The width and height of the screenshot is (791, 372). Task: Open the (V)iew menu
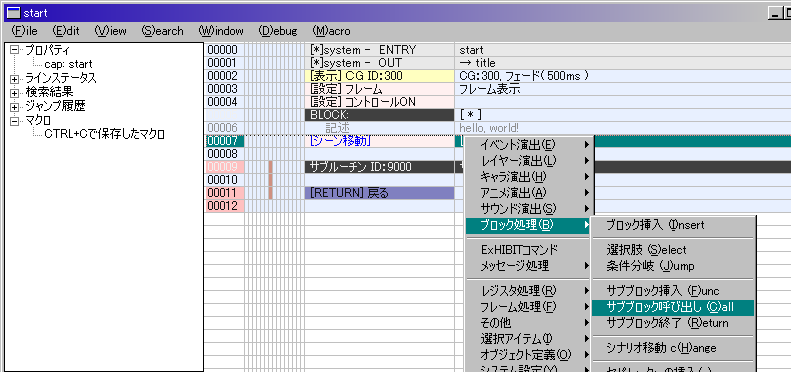tap(110, 31)
